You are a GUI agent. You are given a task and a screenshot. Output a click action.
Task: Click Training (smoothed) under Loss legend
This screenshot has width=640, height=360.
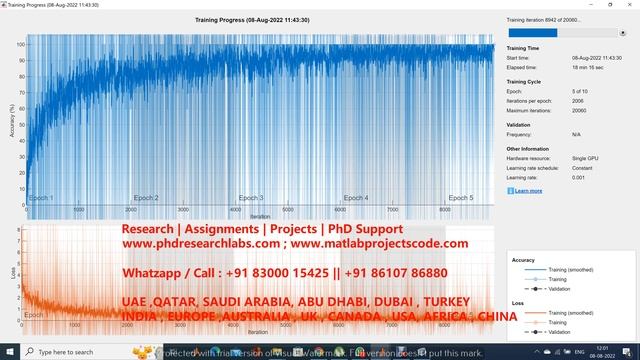coord(571,313)
